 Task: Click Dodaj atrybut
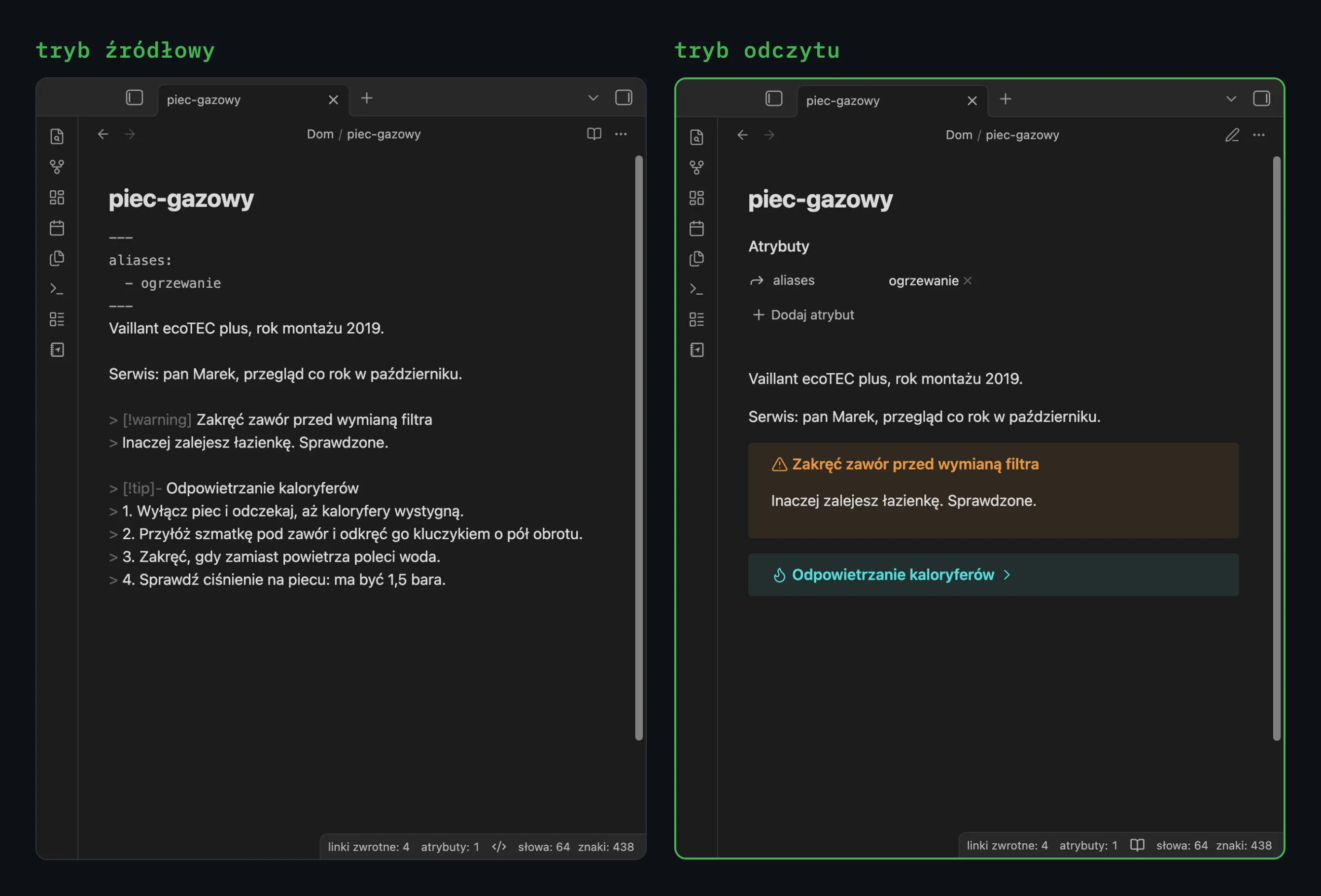click(803, 315)
